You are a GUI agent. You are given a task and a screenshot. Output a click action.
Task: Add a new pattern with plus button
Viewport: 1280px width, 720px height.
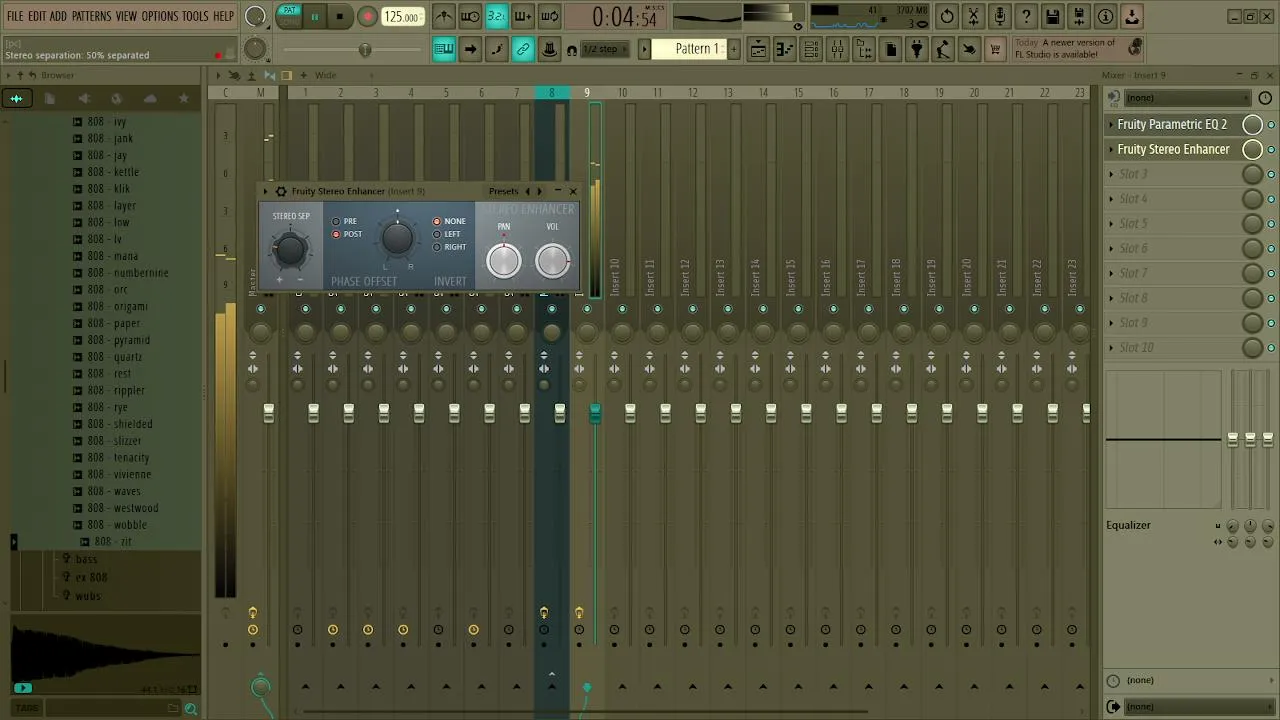(x=733, y=49)
